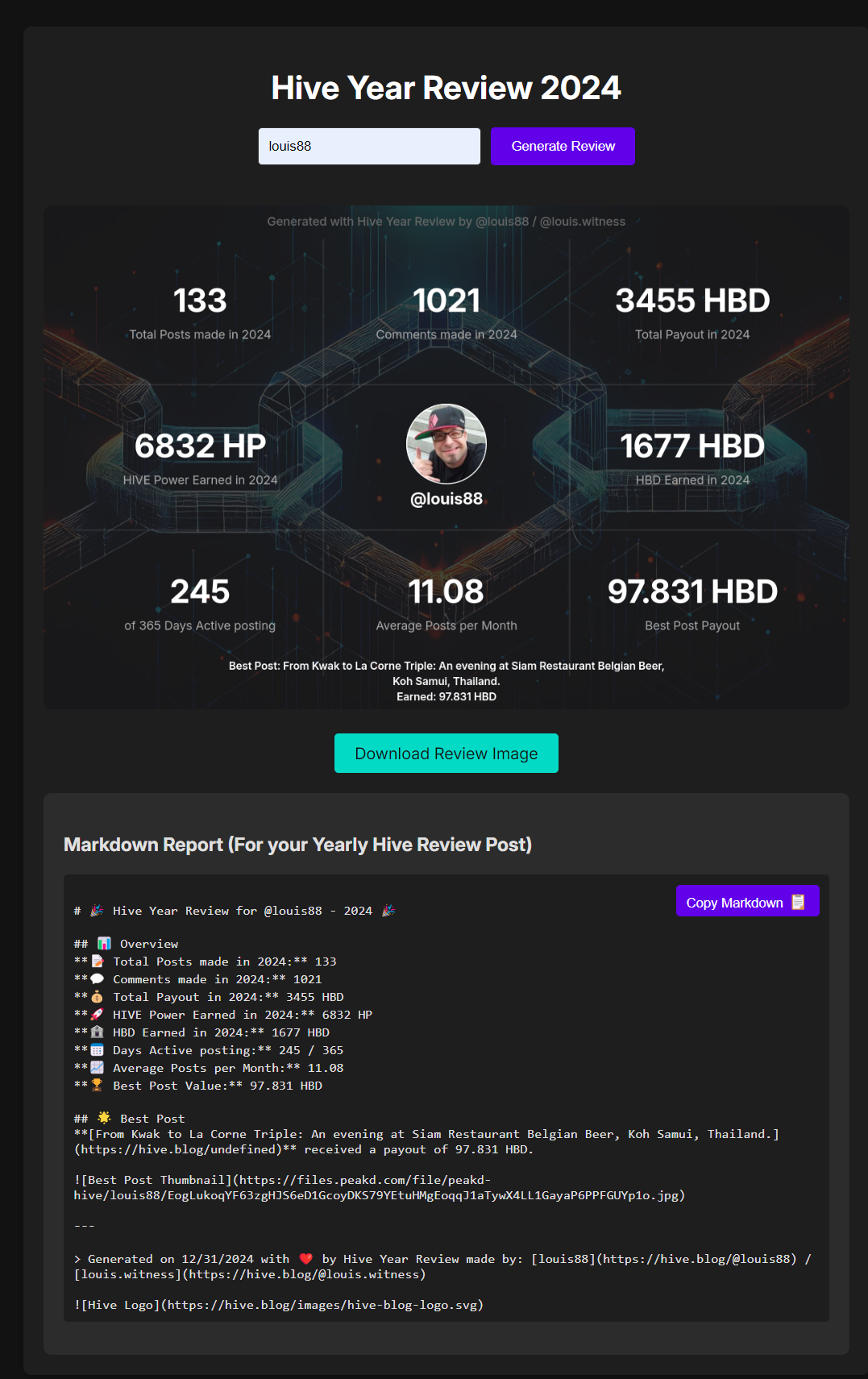
Task: Click the 'Total Posts made in 2024' card label
Action: 200,334
